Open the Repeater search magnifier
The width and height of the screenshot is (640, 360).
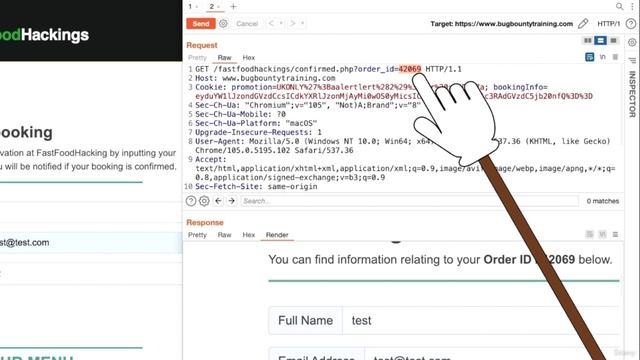[619, 7]
